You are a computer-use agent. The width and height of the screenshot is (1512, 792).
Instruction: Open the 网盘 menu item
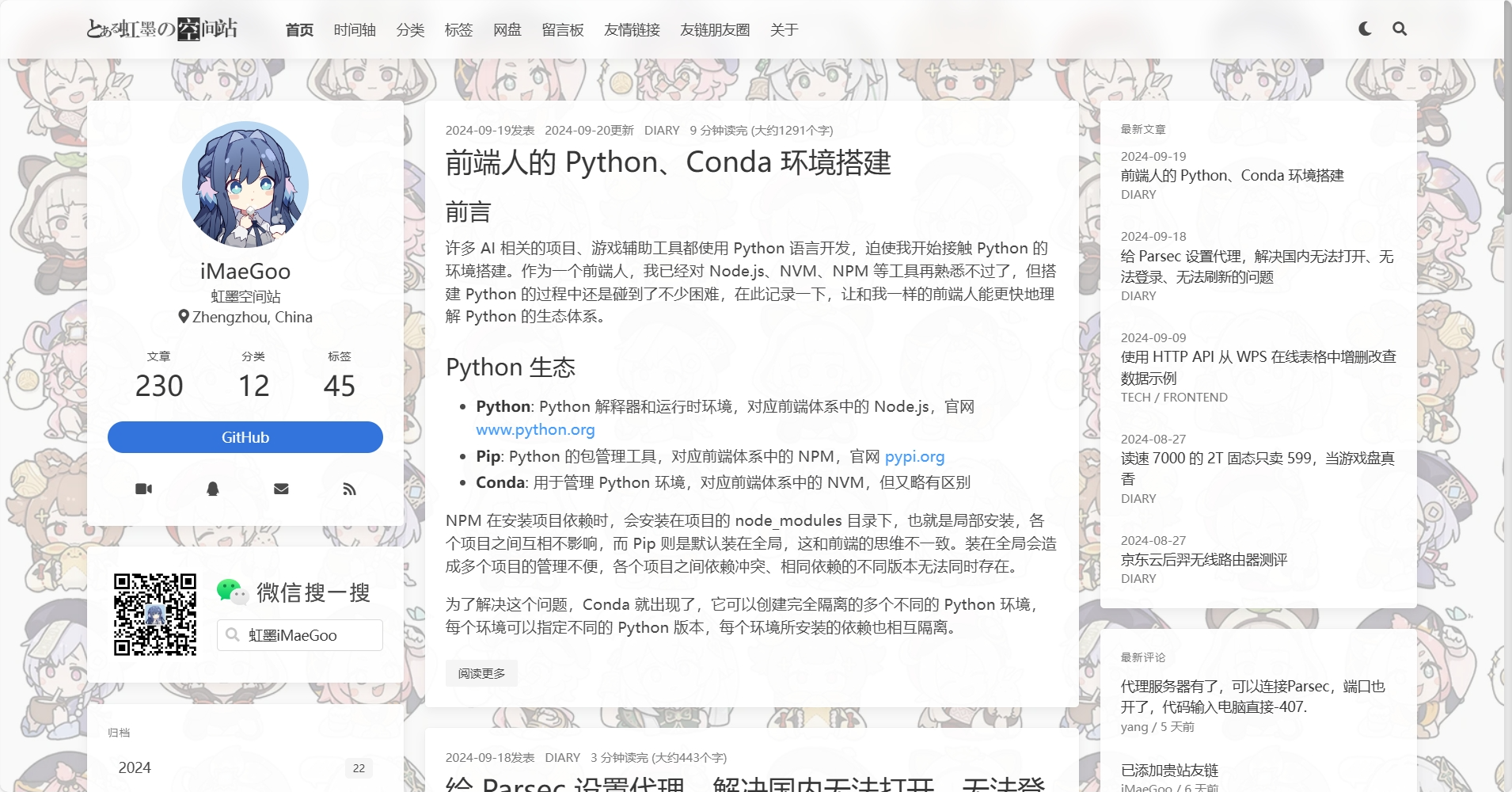point(507,29)
